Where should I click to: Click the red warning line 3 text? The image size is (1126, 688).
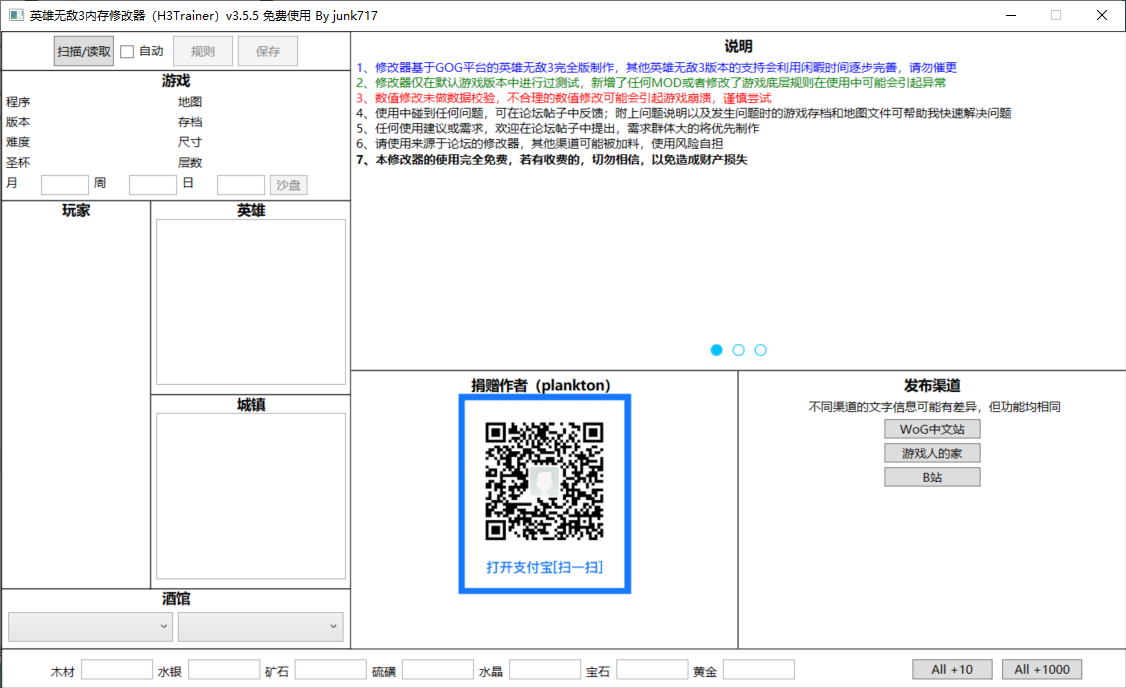(x=564, y=98)
